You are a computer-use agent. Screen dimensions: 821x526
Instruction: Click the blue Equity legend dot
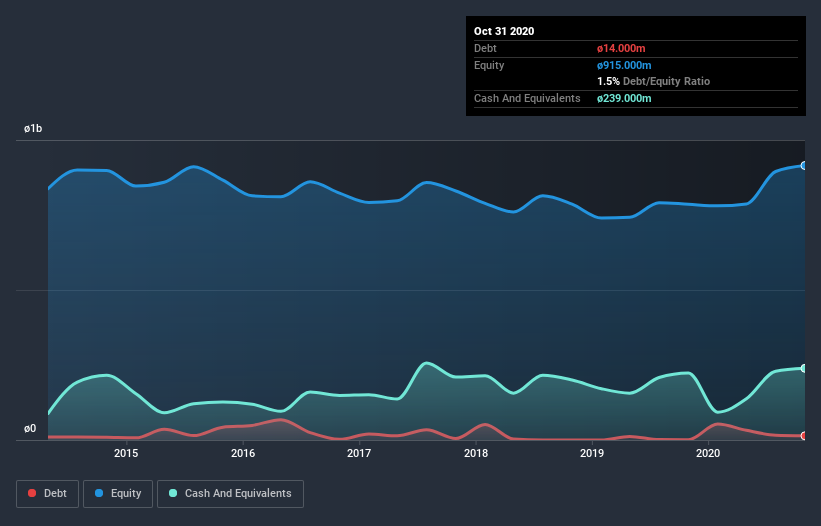coord(99,493)
